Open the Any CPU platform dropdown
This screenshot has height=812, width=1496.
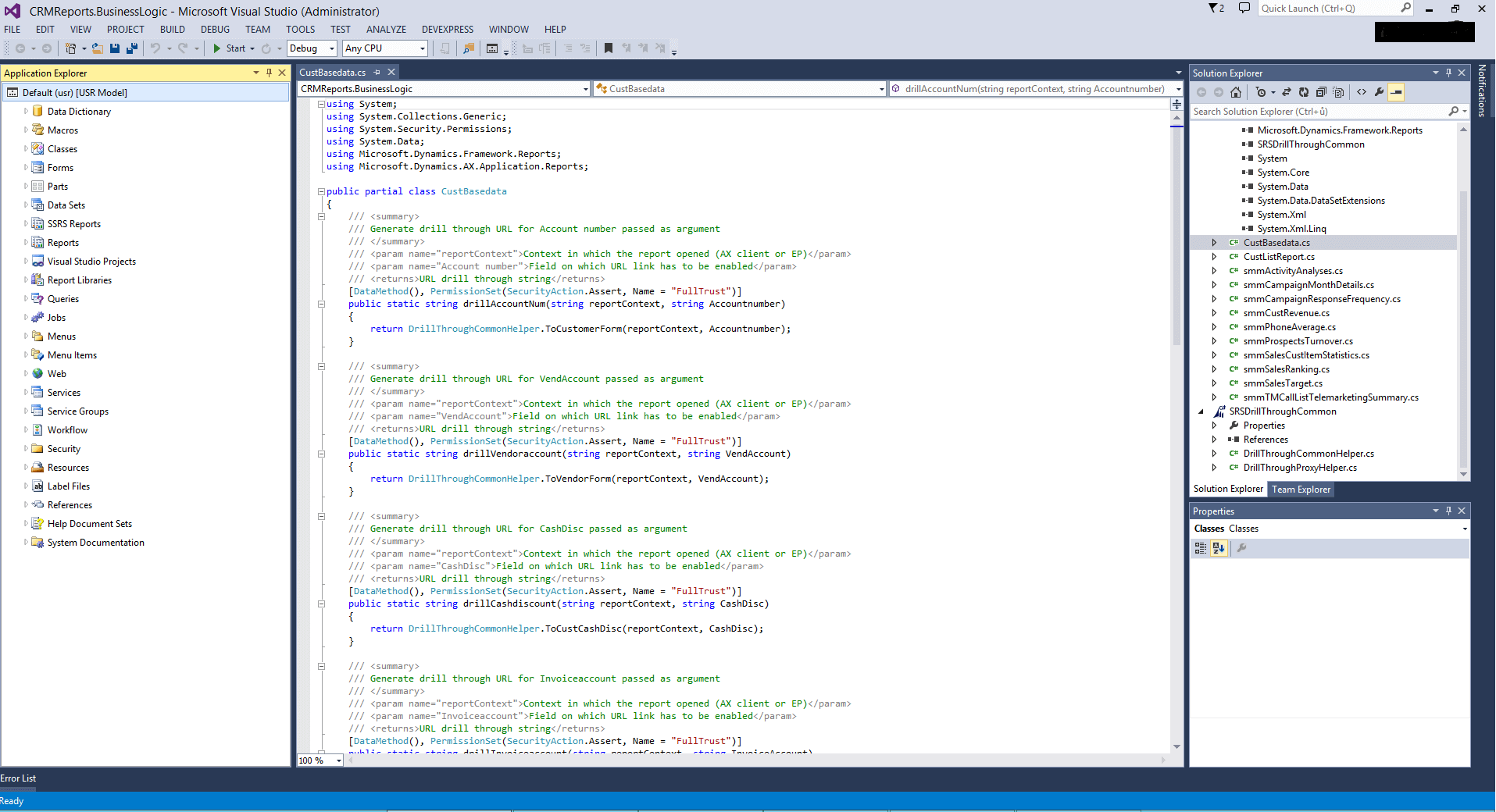tap(385, 48)
